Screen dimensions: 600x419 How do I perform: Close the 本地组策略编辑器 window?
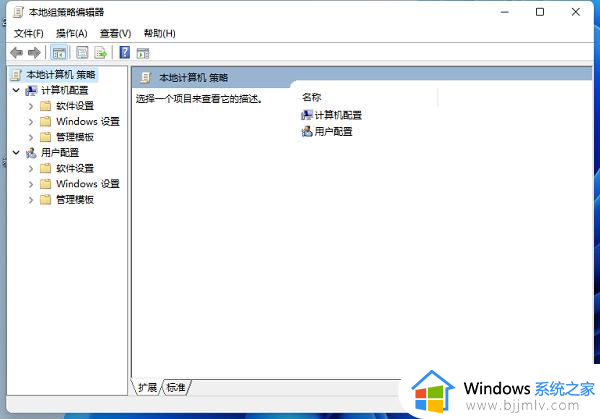click(576, 12)
